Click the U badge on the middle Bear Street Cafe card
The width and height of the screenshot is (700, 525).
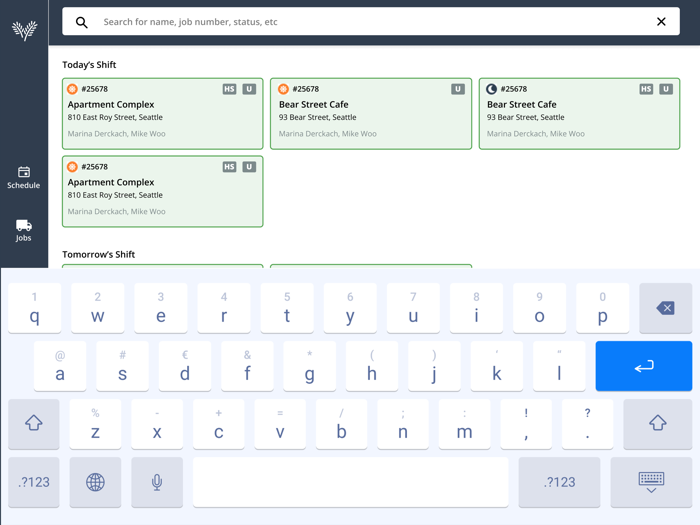point(458,89)
